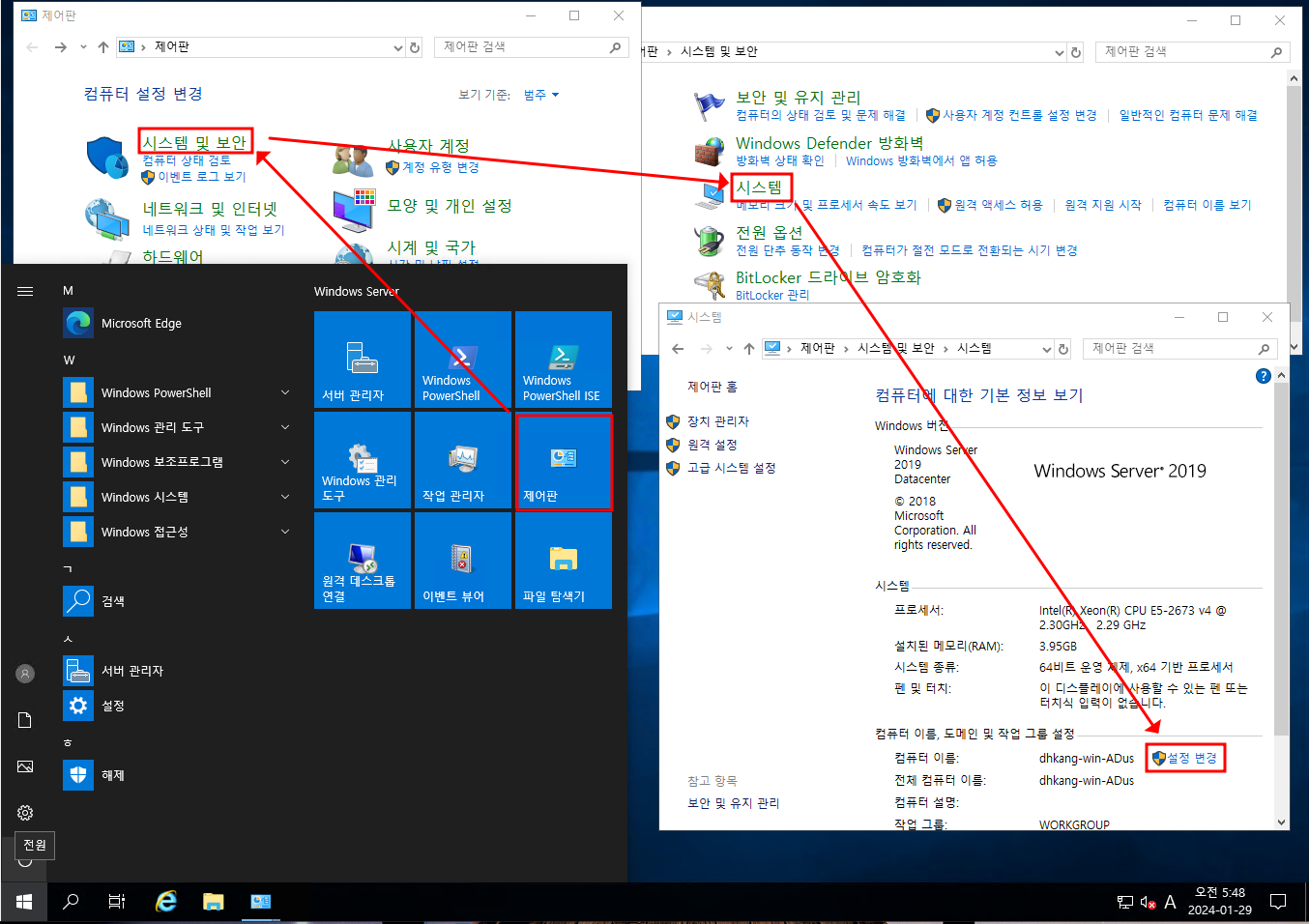Image resolution: width=1309 pixels, height=924 pixels.
Task: Open 설정 in the Start app list
Action: (x=177, y=706)
